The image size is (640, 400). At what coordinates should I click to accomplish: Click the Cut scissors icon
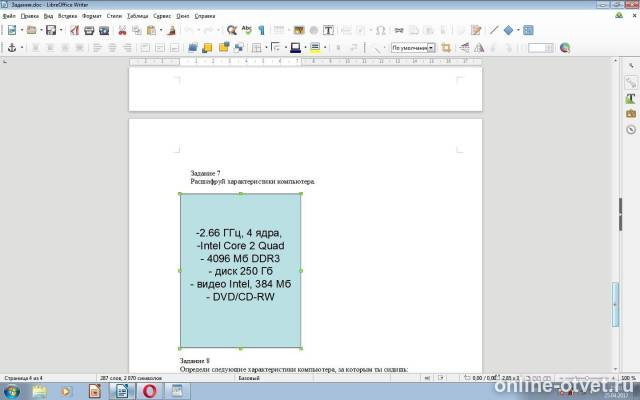point(122,30)
